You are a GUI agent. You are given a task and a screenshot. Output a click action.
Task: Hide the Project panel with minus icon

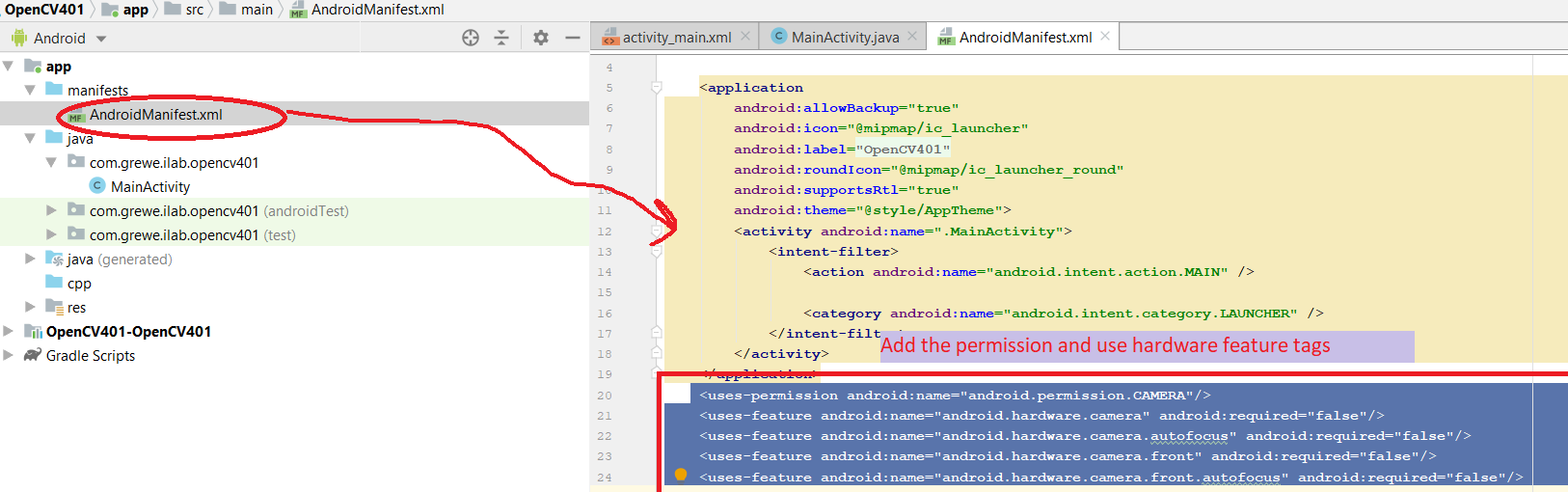pos(572,38)
